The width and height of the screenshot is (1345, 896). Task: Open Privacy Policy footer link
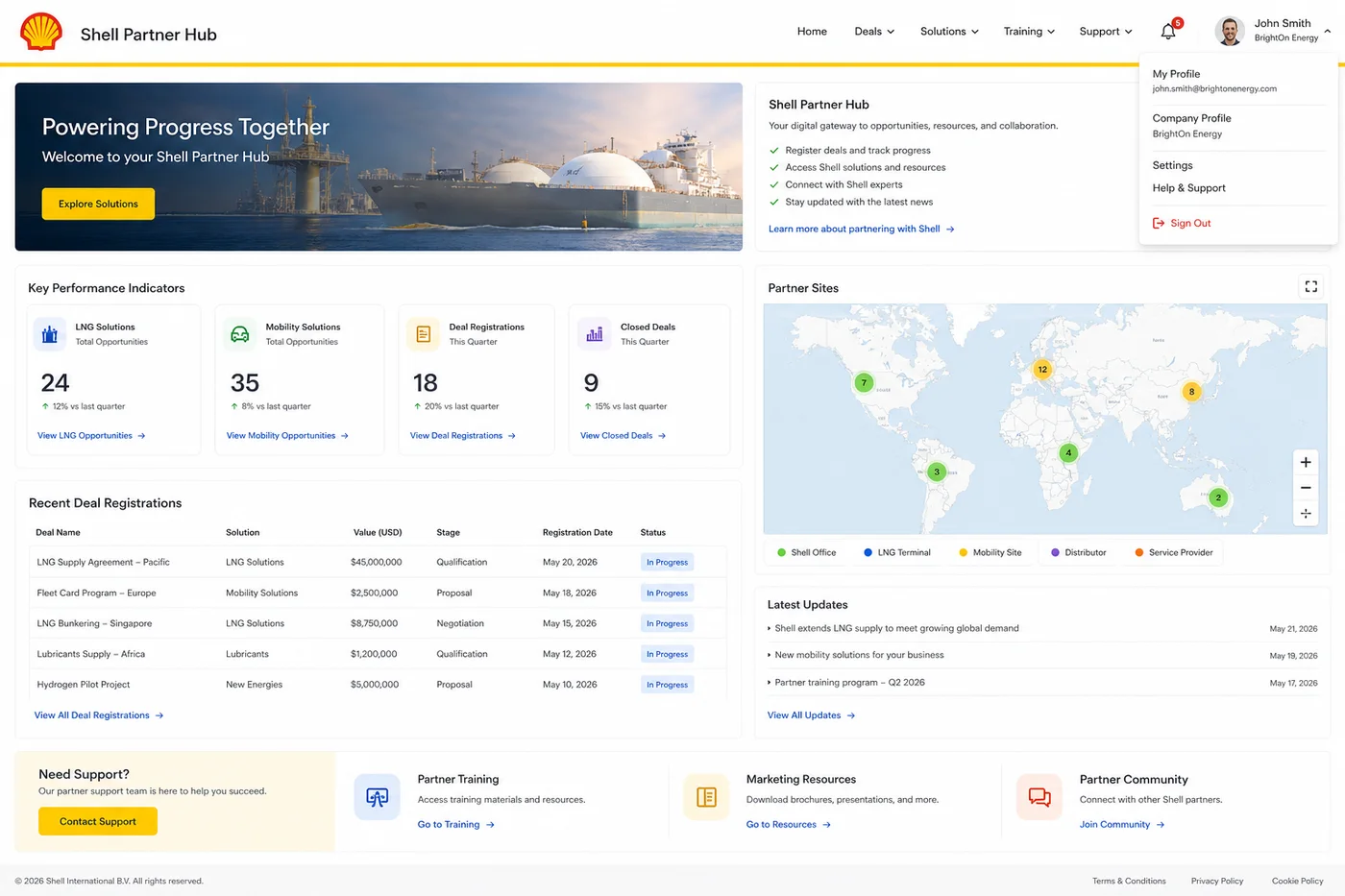(x=1217, y=881)
